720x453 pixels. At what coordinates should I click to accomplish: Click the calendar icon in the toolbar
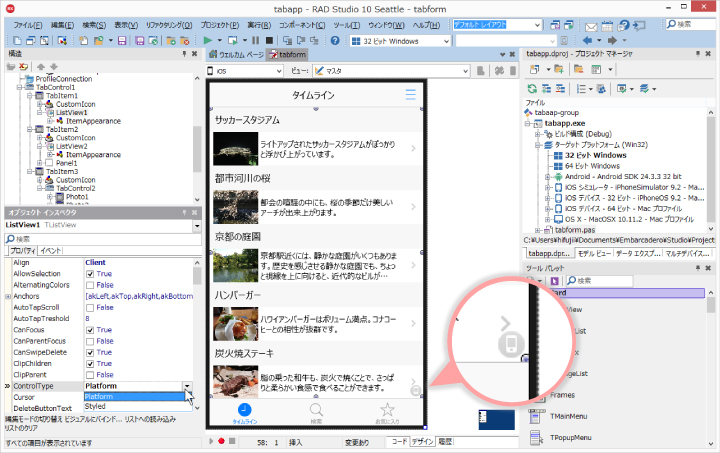coord(607,26)
